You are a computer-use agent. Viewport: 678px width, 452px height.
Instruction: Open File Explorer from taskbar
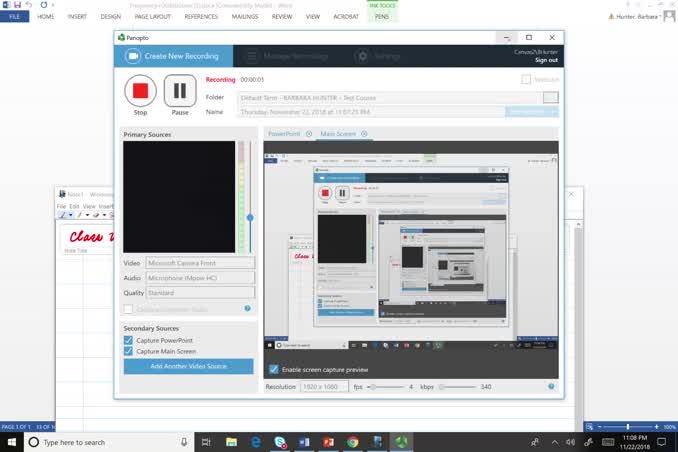(x=231, y=442)
